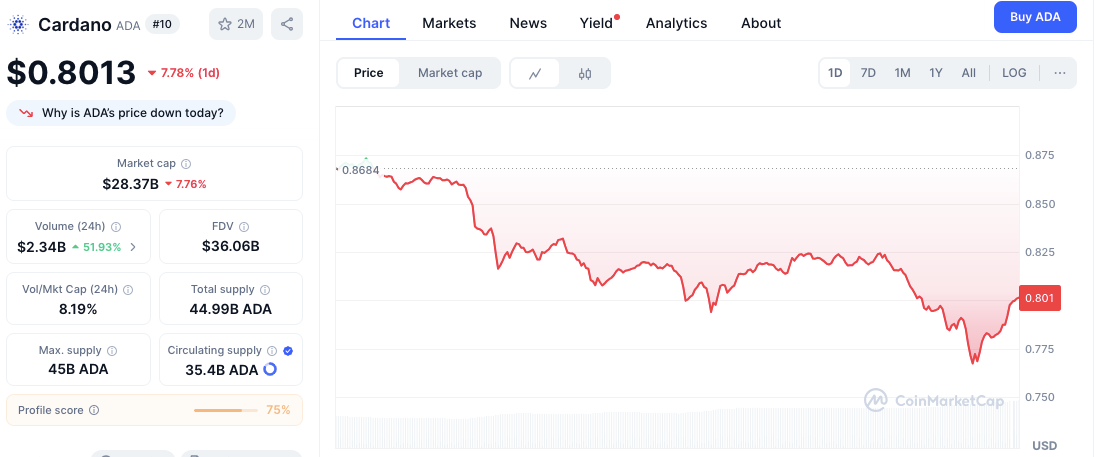Switch to line chart view icon
The image size is (1094, 457).
535,73
